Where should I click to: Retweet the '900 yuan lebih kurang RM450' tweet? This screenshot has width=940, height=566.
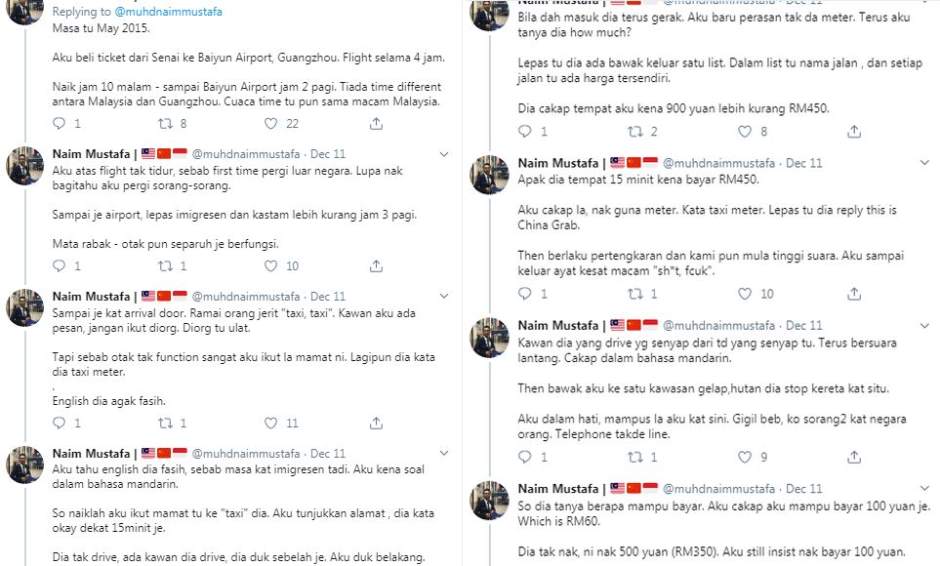coord(633,131)
